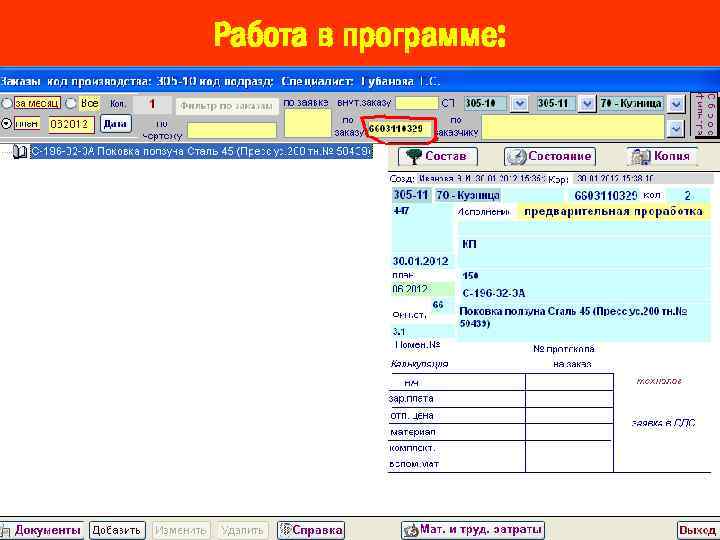
Task: Open the 305-10 dropdown arrow
Action: pyautogui.click(x=519, y=104)
